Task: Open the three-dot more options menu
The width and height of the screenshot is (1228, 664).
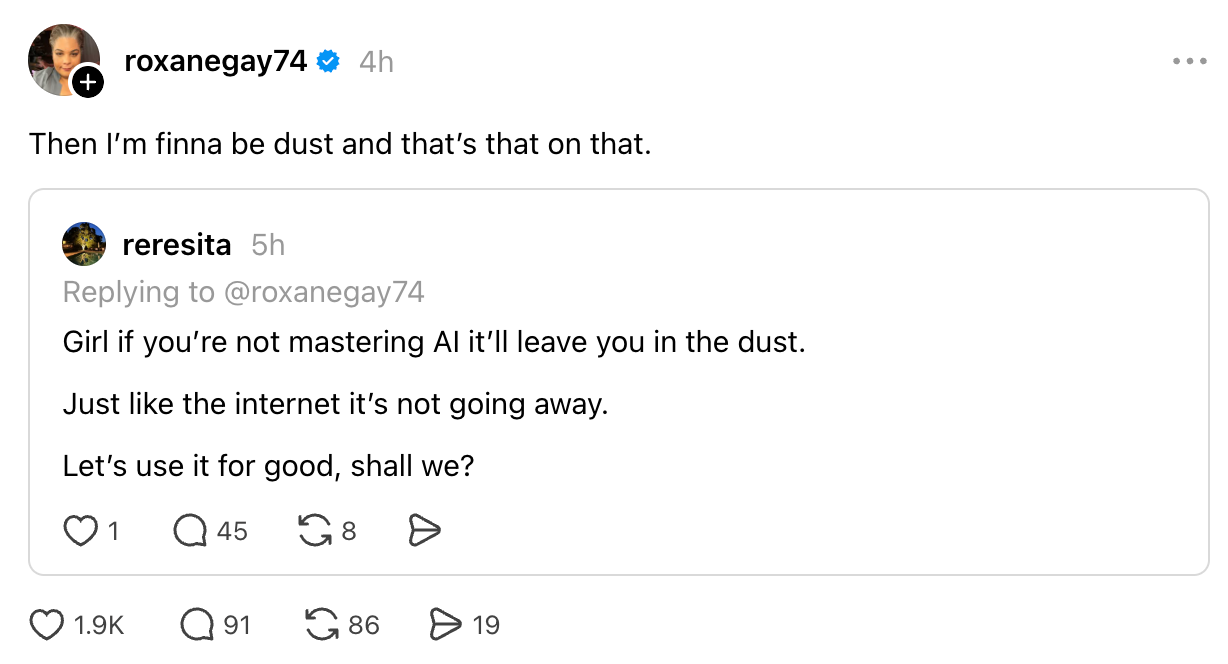Action: 1190,62
